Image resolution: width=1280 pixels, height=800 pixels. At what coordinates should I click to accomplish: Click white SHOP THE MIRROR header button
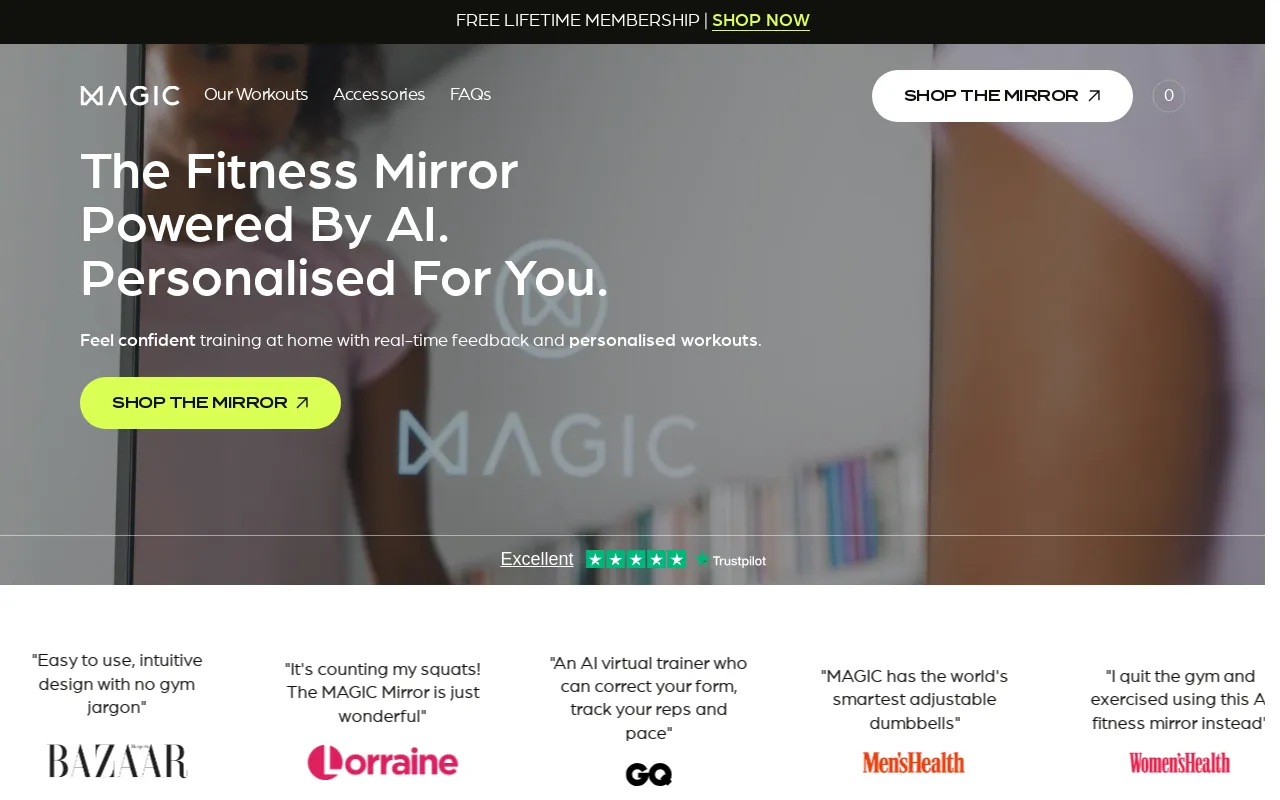coord(1002,96)
